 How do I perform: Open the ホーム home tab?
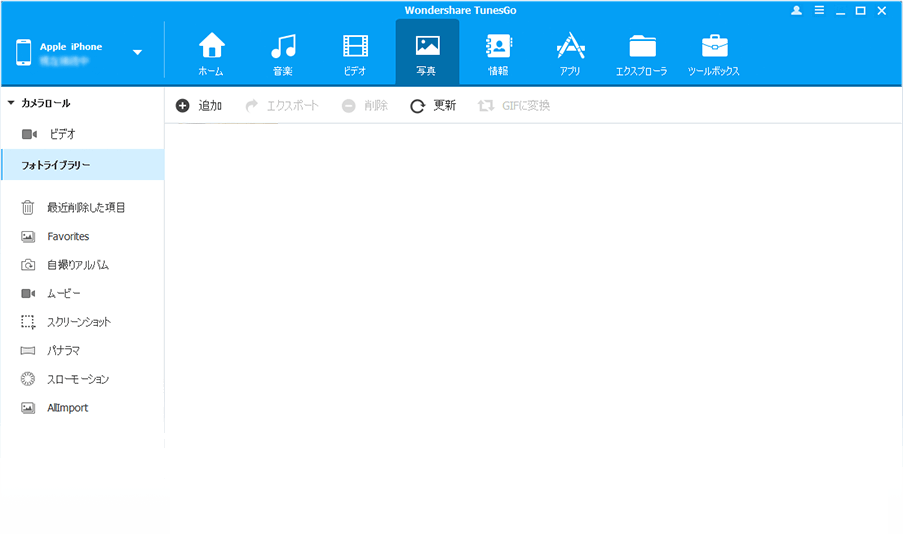[211, 54]
